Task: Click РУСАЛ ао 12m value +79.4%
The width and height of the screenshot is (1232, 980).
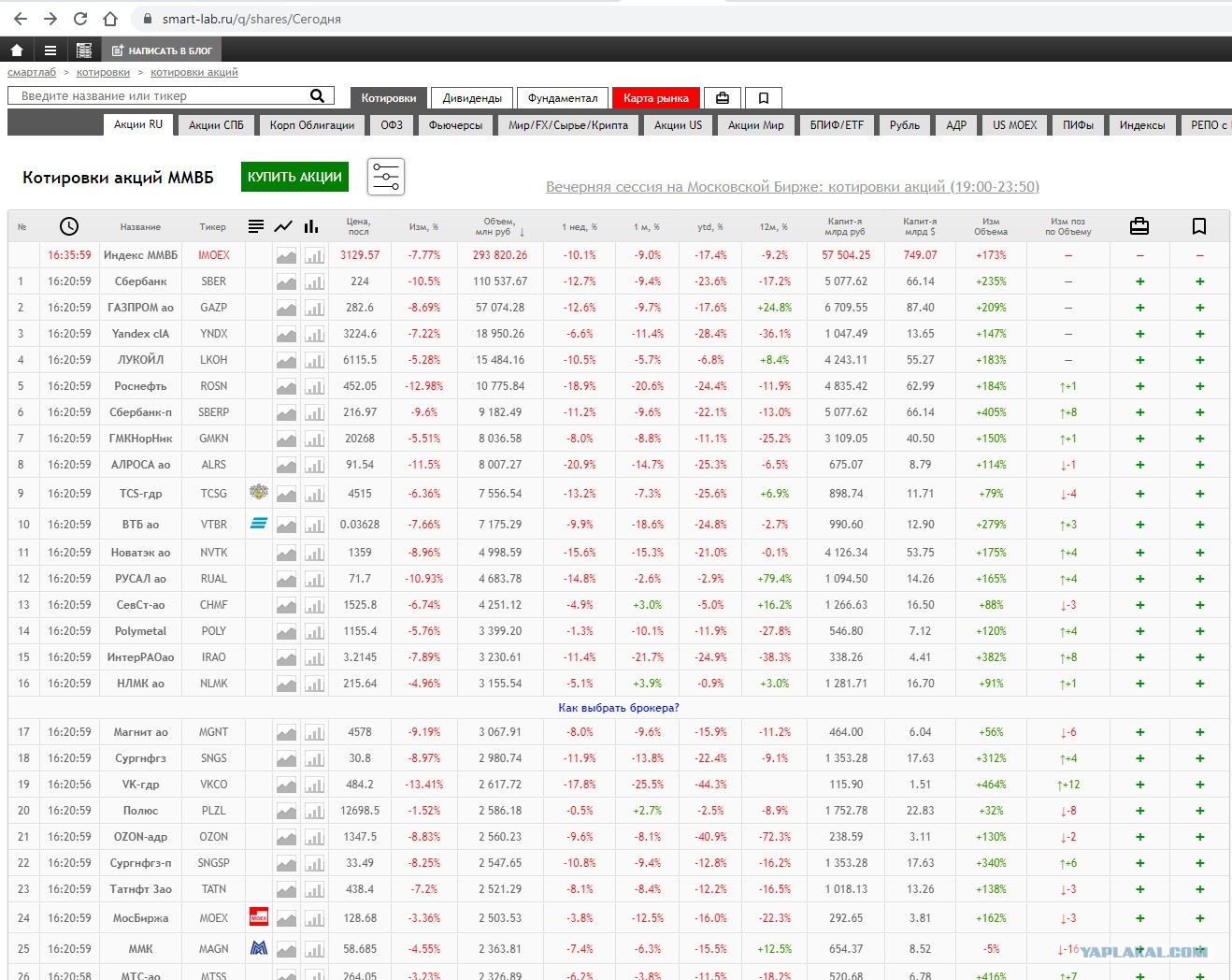Action: (775, 579)
